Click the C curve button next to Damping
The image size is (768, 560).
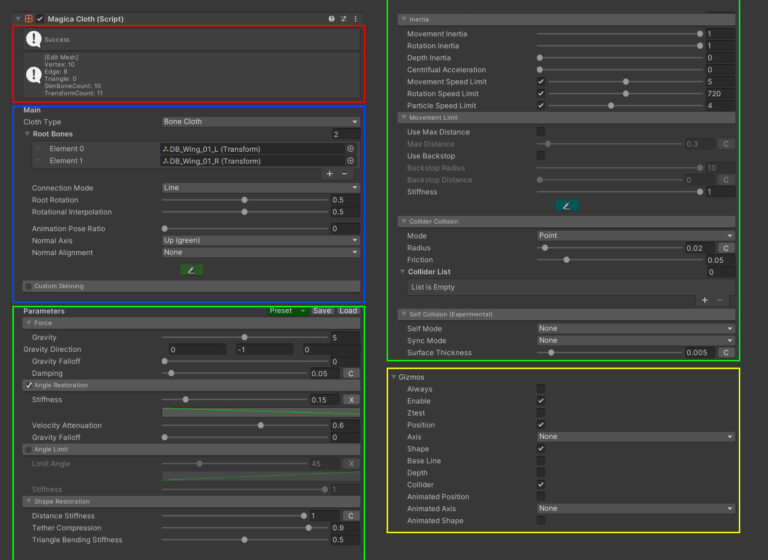point(351,373)
